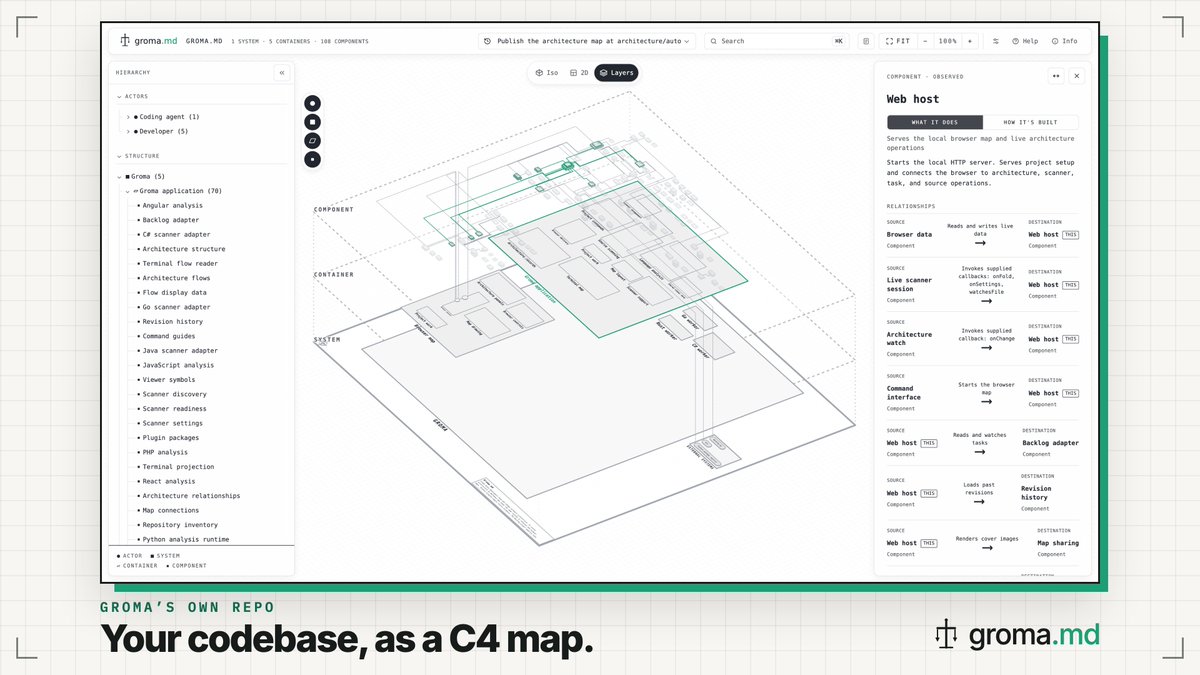
Task: Open the Browser data source relationship
Action: pos(909,235)
